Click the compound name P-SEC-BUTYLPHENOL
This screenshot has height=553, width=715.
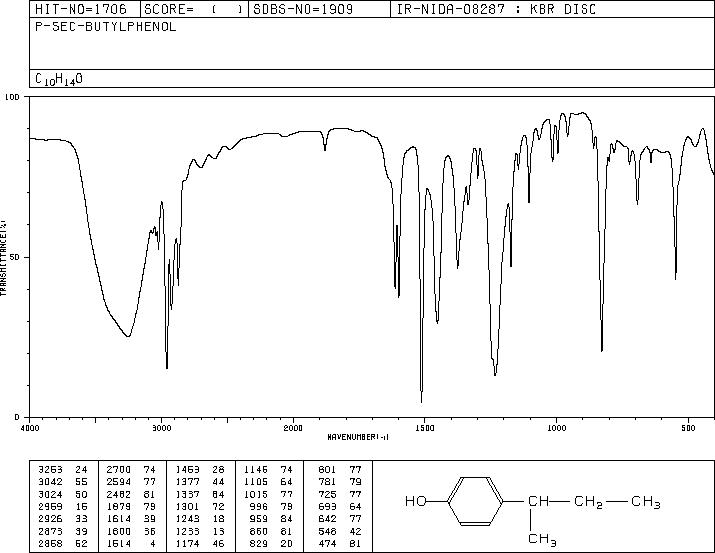(x=105, y=27)
